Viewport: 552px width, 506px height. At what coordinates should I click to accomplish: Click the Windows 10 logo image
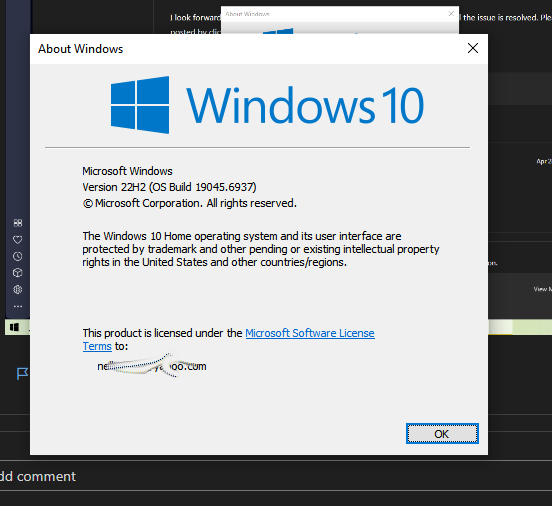coord(267,105)
